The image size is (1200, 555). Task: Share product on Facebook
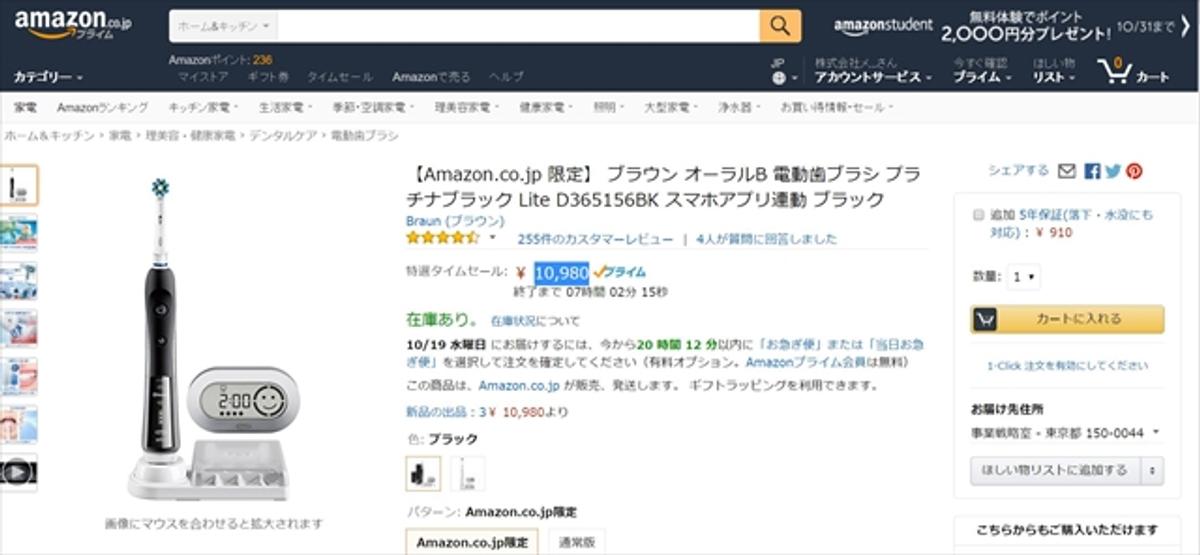1092,171
